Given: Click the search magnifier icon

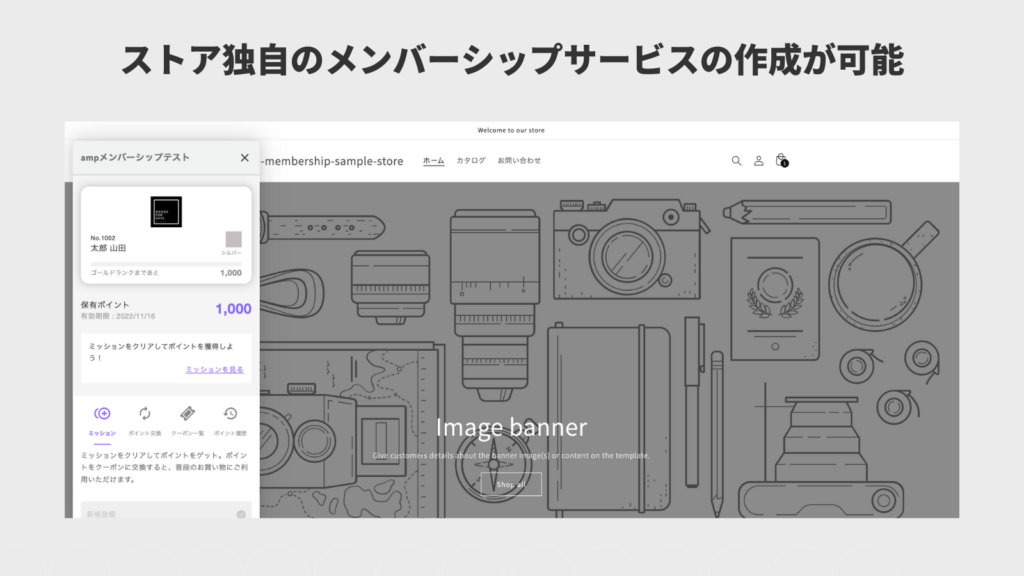Looking at the screenshot, I should 736,161.
